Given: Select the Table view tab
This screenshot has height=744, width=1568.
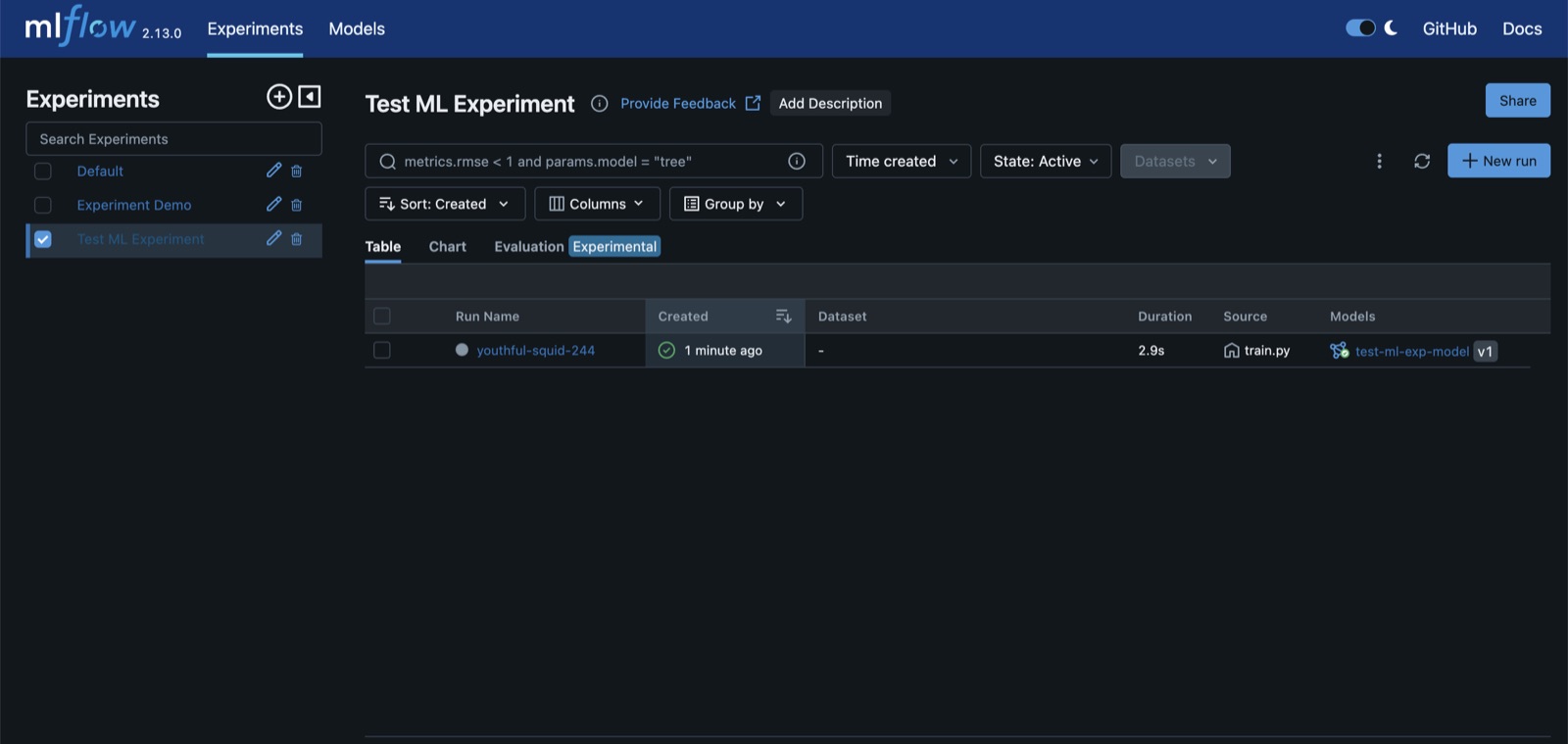Looking at the screenshot, I should pos(383,246).
